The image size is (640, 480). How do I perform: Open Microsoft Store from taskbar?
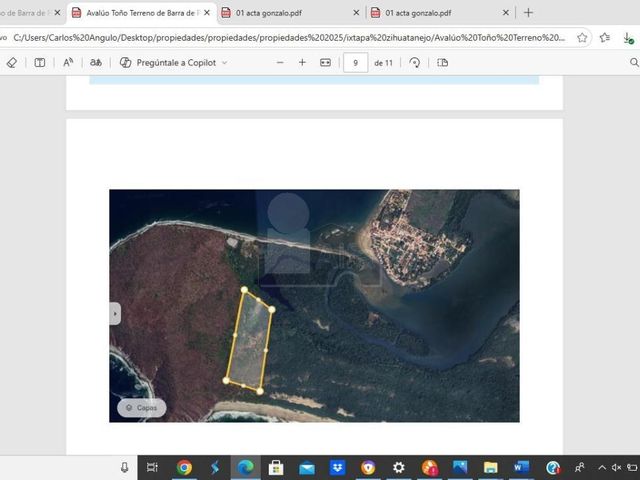tap(276, 467)
